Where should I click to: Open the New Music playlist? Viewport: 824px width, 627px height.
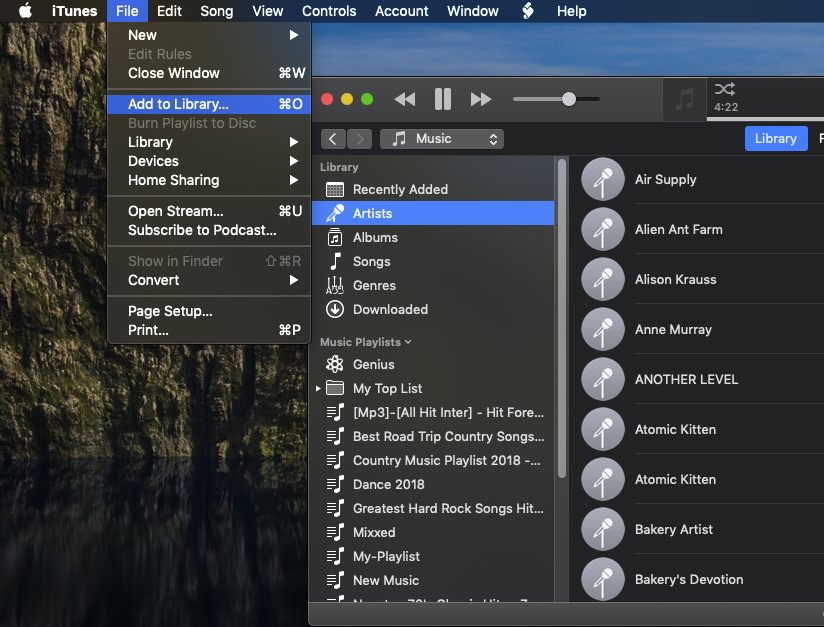click(x=433, y=580)
